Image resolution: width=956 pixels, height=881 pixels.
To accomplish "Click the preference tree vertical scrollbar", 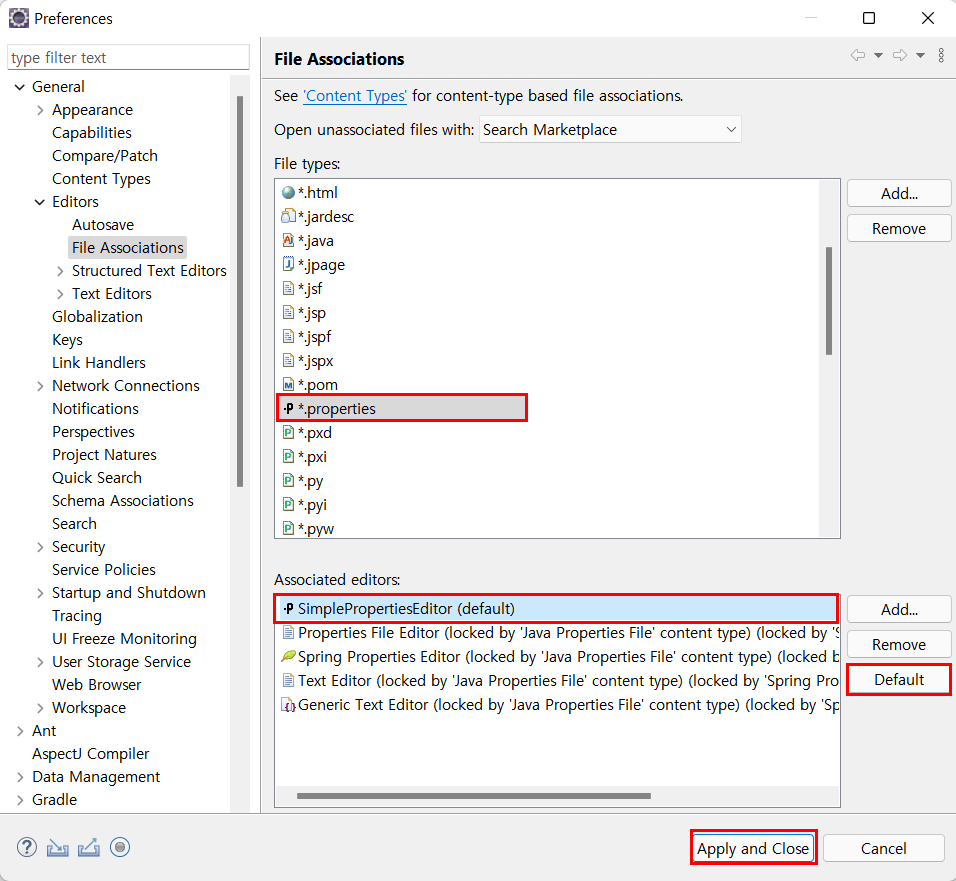I will 240,291.
